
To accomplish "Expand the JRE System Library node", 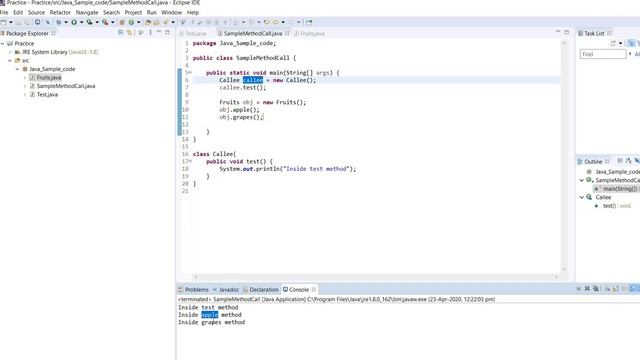I will point(10,52).
